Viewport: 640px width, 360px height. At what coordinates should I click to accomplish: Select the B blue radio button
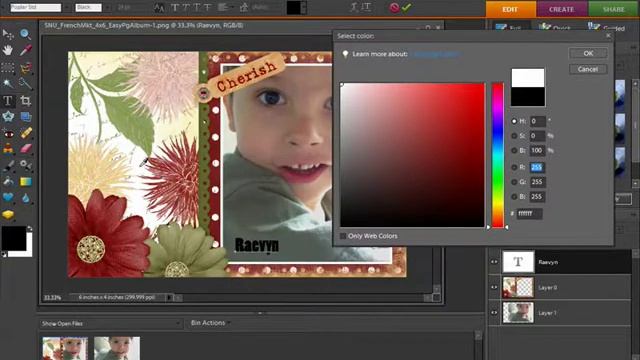point(514,197)
